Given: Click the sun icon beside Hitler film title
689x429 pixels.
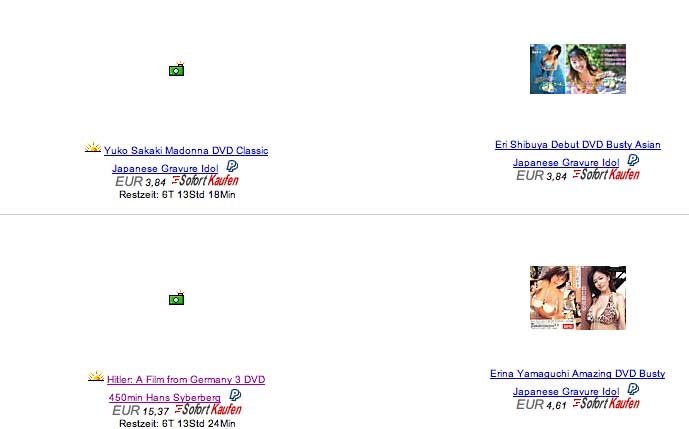Looking at the screenshot, I should tap(96, 377).
